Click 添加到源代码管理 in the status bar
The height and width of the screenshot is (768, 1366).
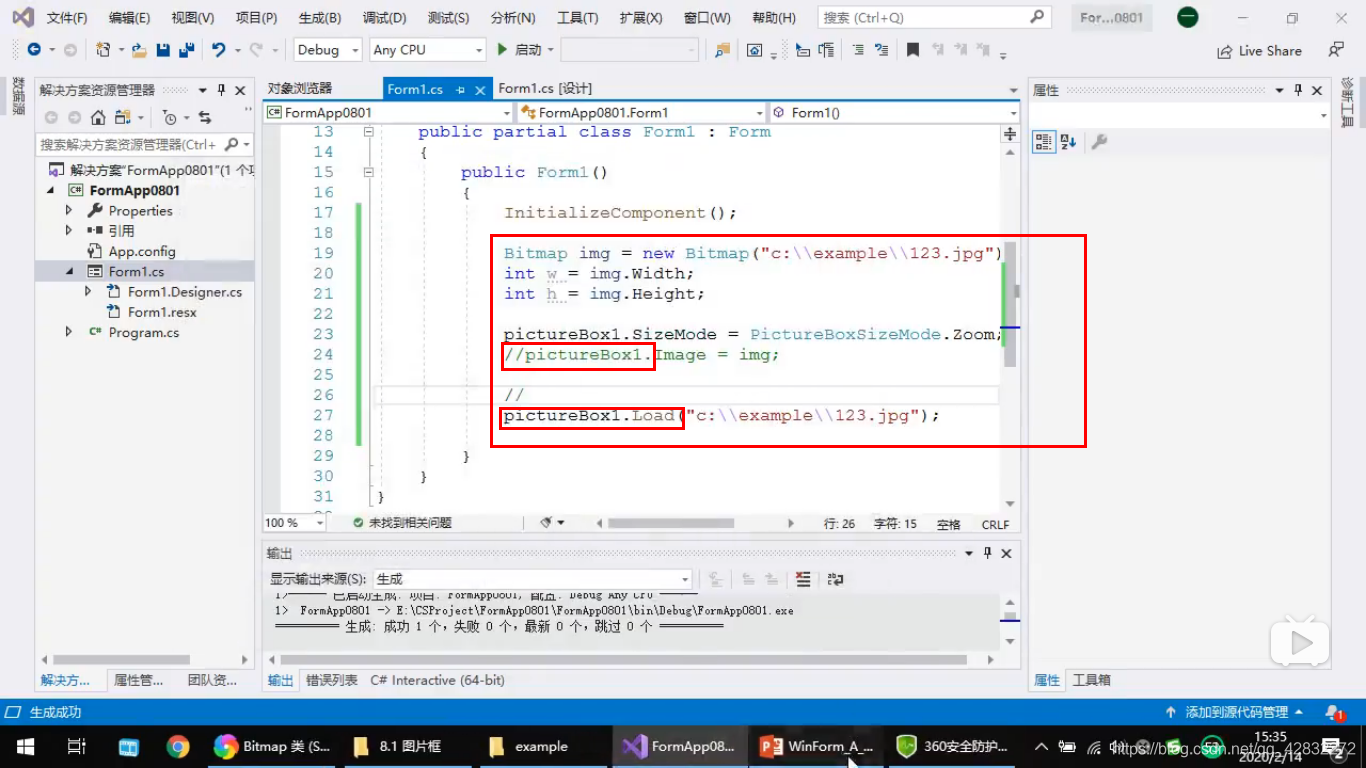pos(1235,712)
